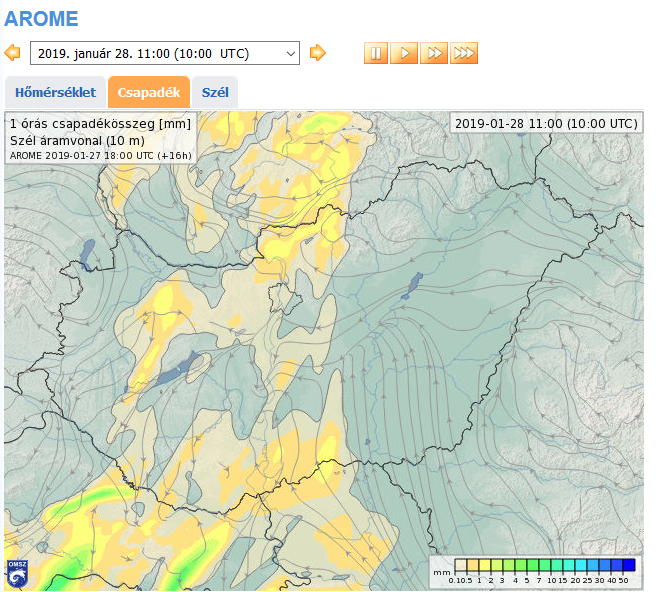Play the animation at normal speed
Viewport: 656px width, 592px height.
click(404, 53)
